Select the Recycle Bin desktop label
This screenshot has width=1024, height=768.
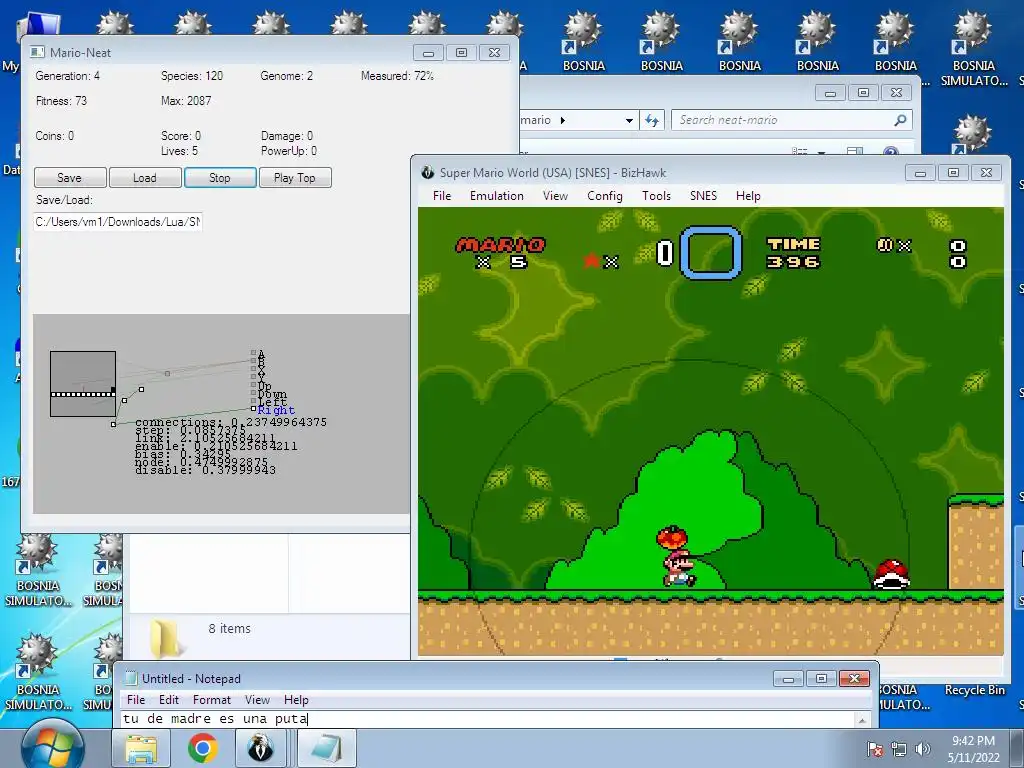point(974,690)
